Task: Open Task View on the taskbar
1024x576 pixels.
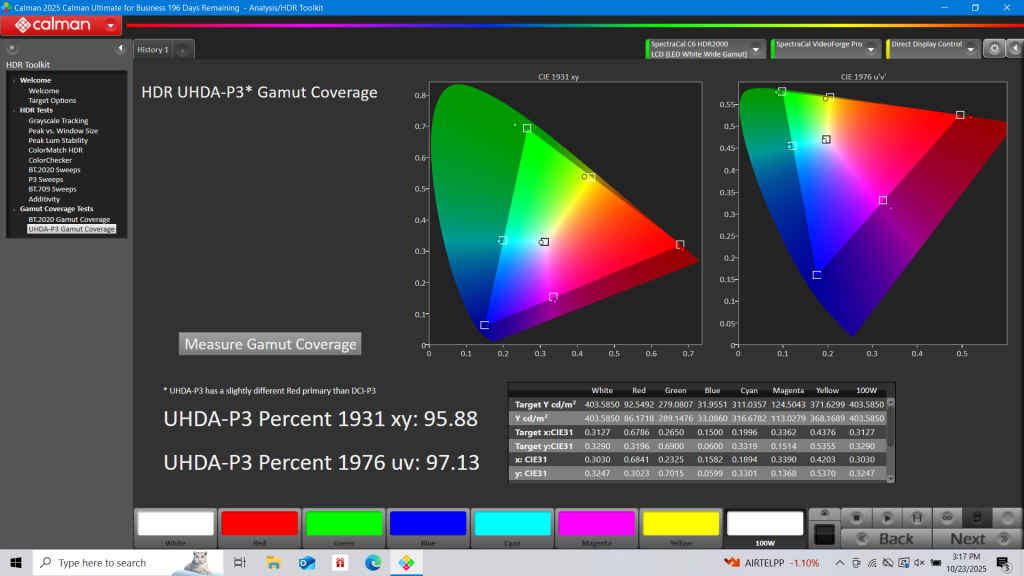Action: pyautogui.click(x=240, y=563)
